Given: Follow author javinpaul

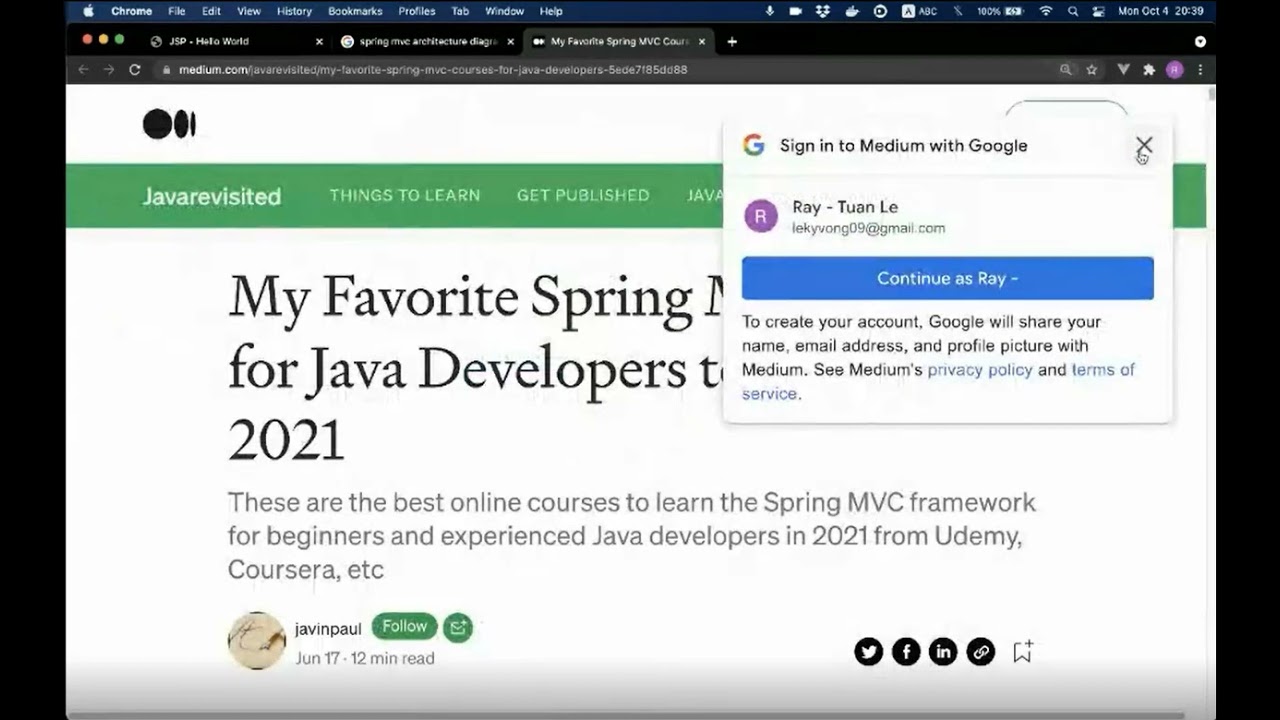Looking at the screenshot, I should click(x=405, y=626).
